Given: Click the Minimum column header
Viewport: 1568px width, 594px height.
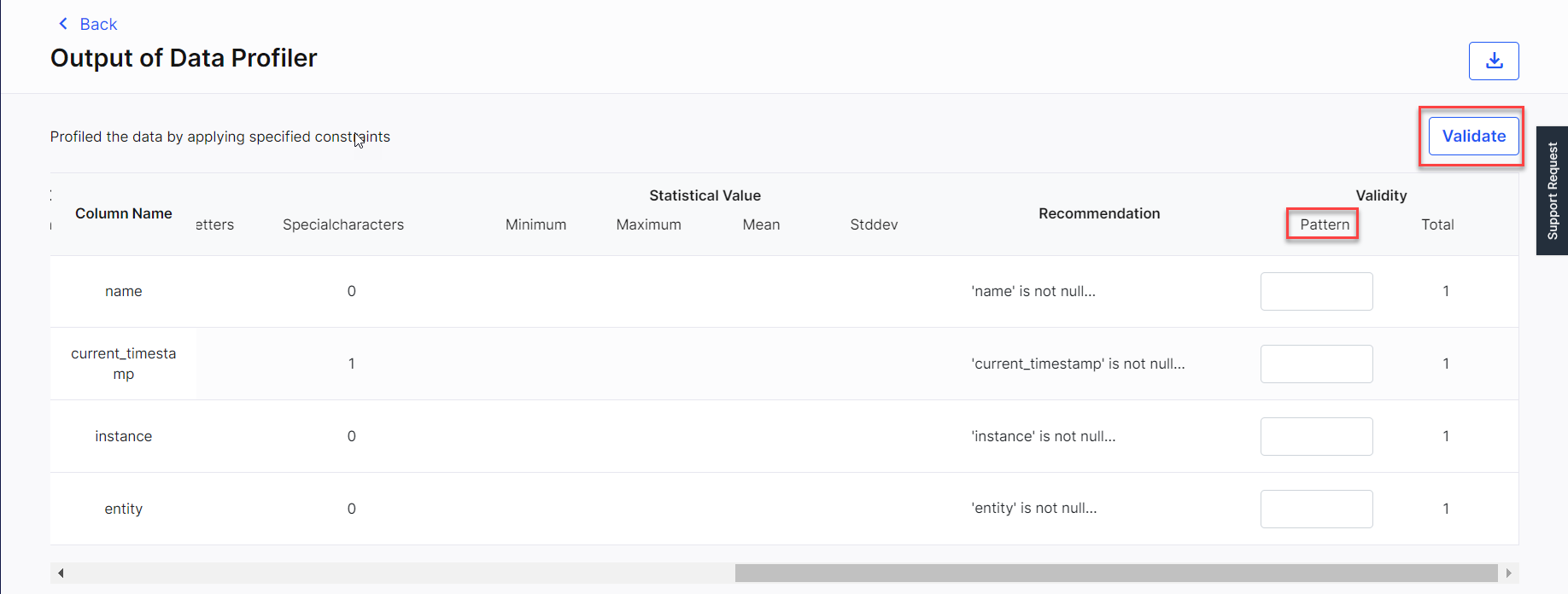Looking at the screenshot, I should tap(535, 224).
